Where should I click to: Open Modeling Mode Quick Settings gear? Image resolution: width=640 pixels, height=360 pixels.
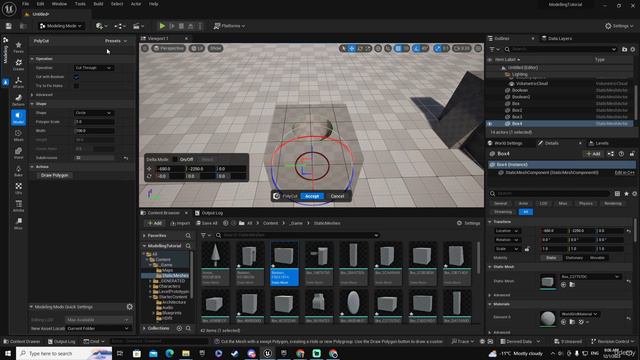129,307
